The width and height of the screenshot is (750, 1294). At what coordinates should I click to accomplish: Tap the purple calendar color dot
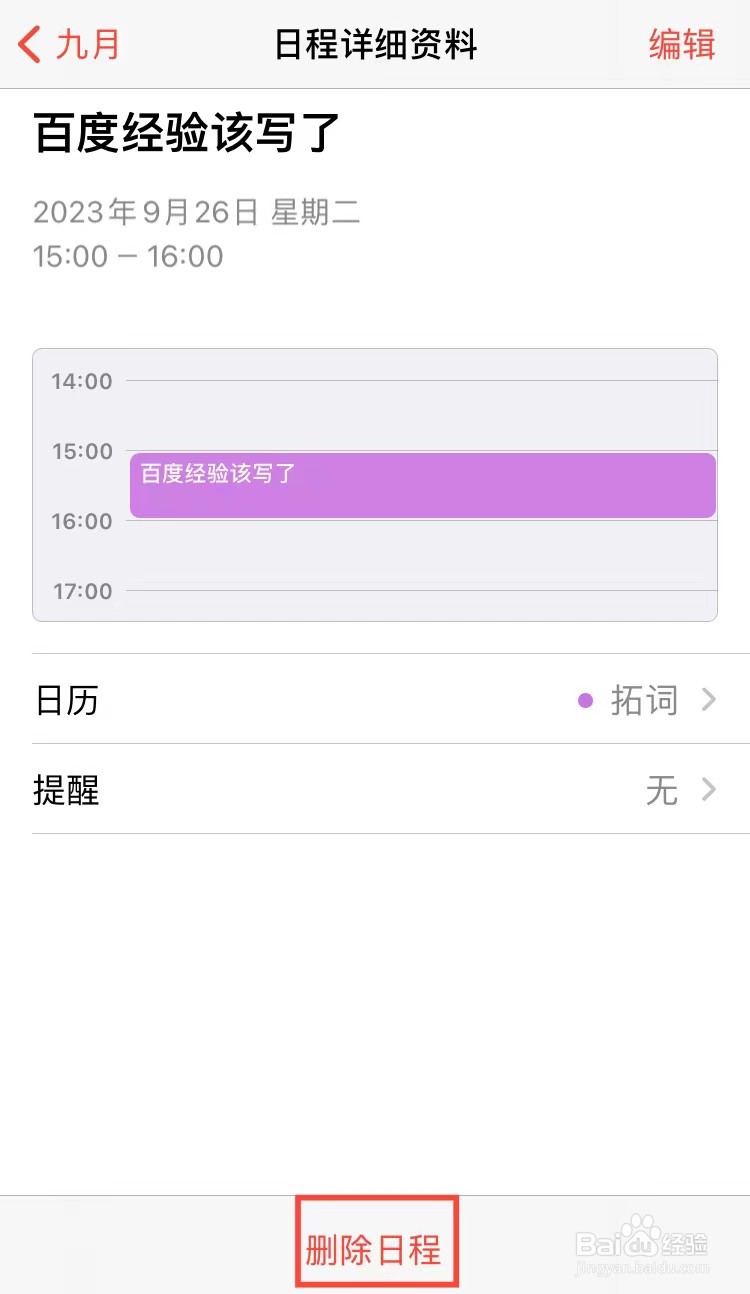pos(586,700)
